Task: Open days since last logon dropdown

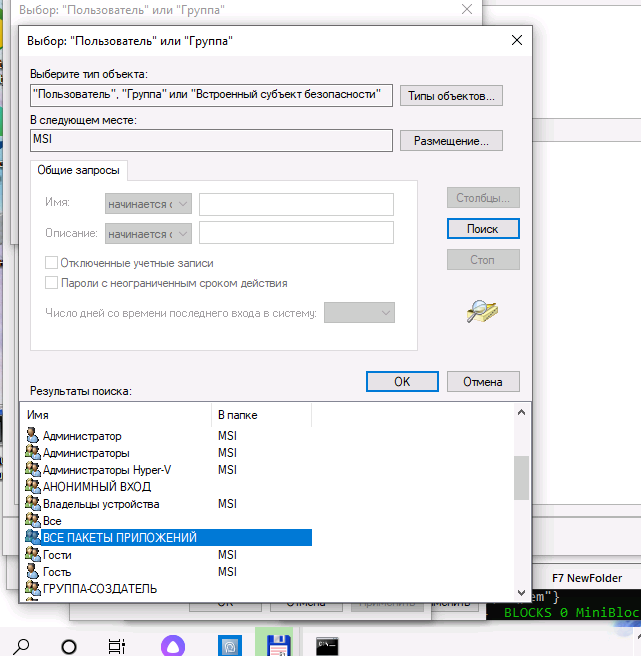Action: (x=359, y=313)
